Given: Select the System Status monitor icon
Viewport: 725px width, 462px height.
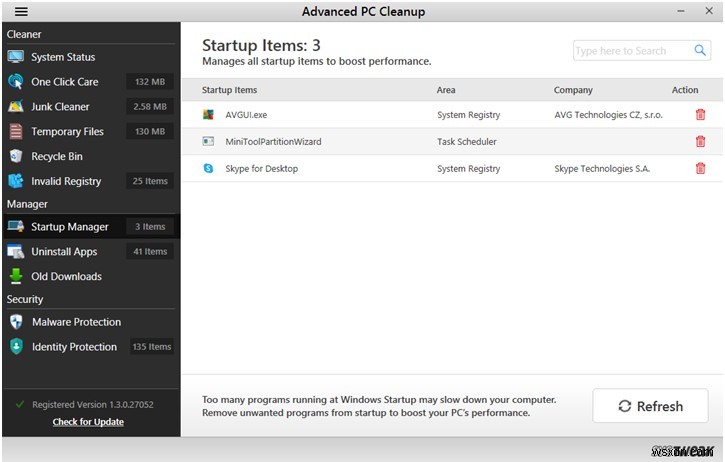Looking at the screenshot, I should pyautogui.click(x=16, y=57).
